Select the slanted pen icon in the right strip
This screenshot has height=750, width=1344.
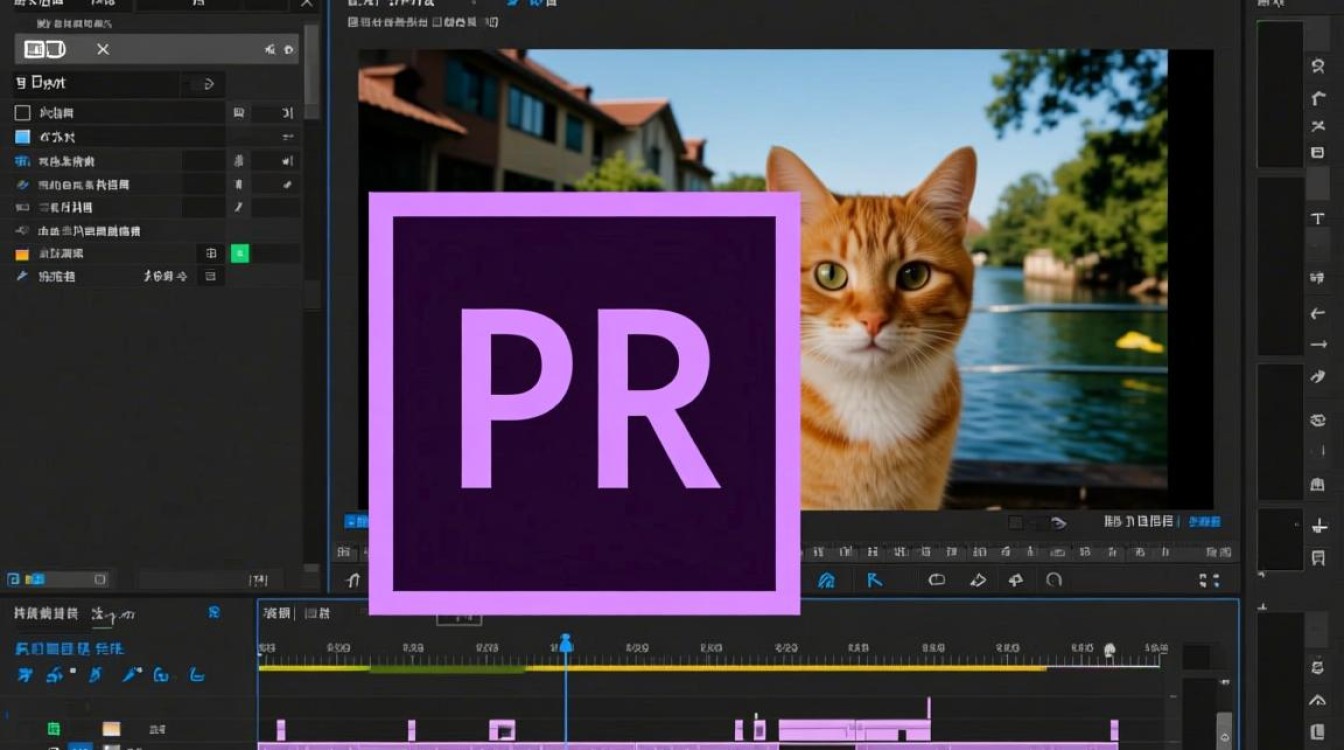tap(1318, 377)
